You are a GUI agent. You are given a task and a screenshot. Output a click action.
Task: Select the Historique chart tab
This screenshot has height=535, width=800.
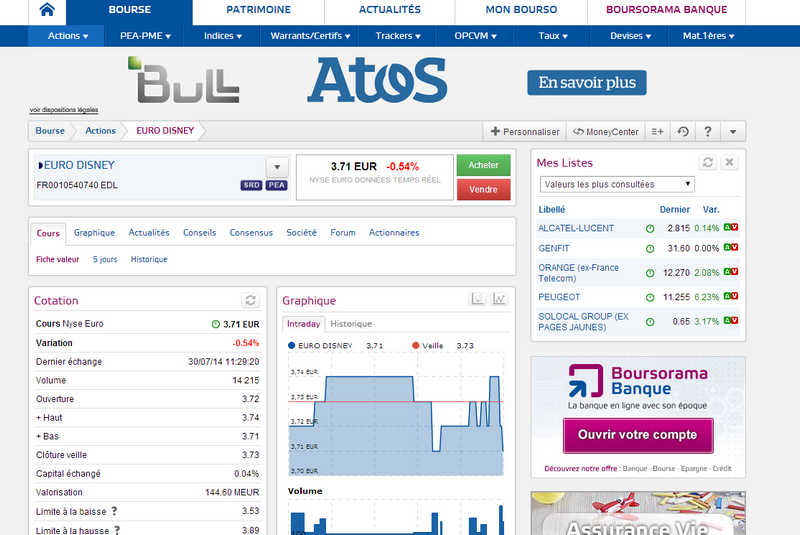[x=351, y=324]
